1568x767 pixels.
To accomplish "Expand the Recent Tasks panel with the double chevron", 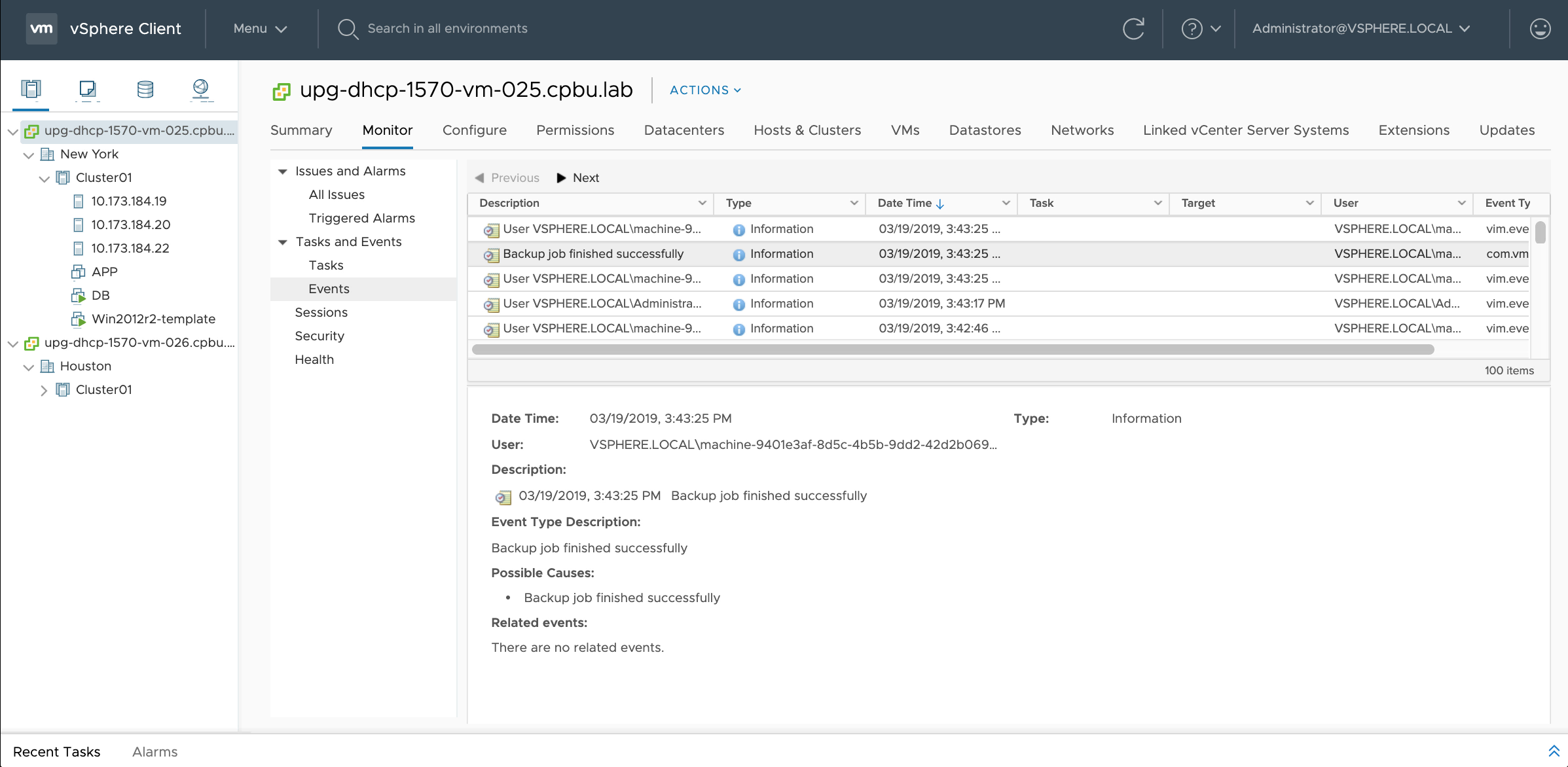I will click(1554, 751).
